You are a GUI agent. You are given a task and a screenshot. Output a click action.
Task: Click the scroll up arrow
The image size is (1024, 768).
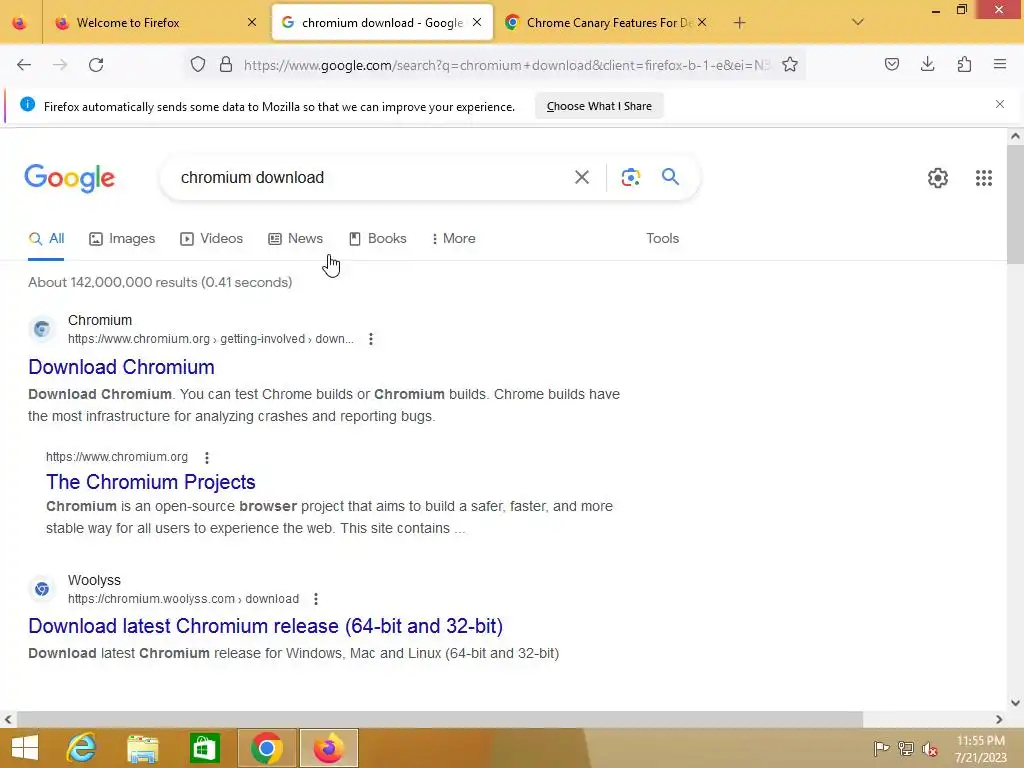click(x=1015, y=136)
